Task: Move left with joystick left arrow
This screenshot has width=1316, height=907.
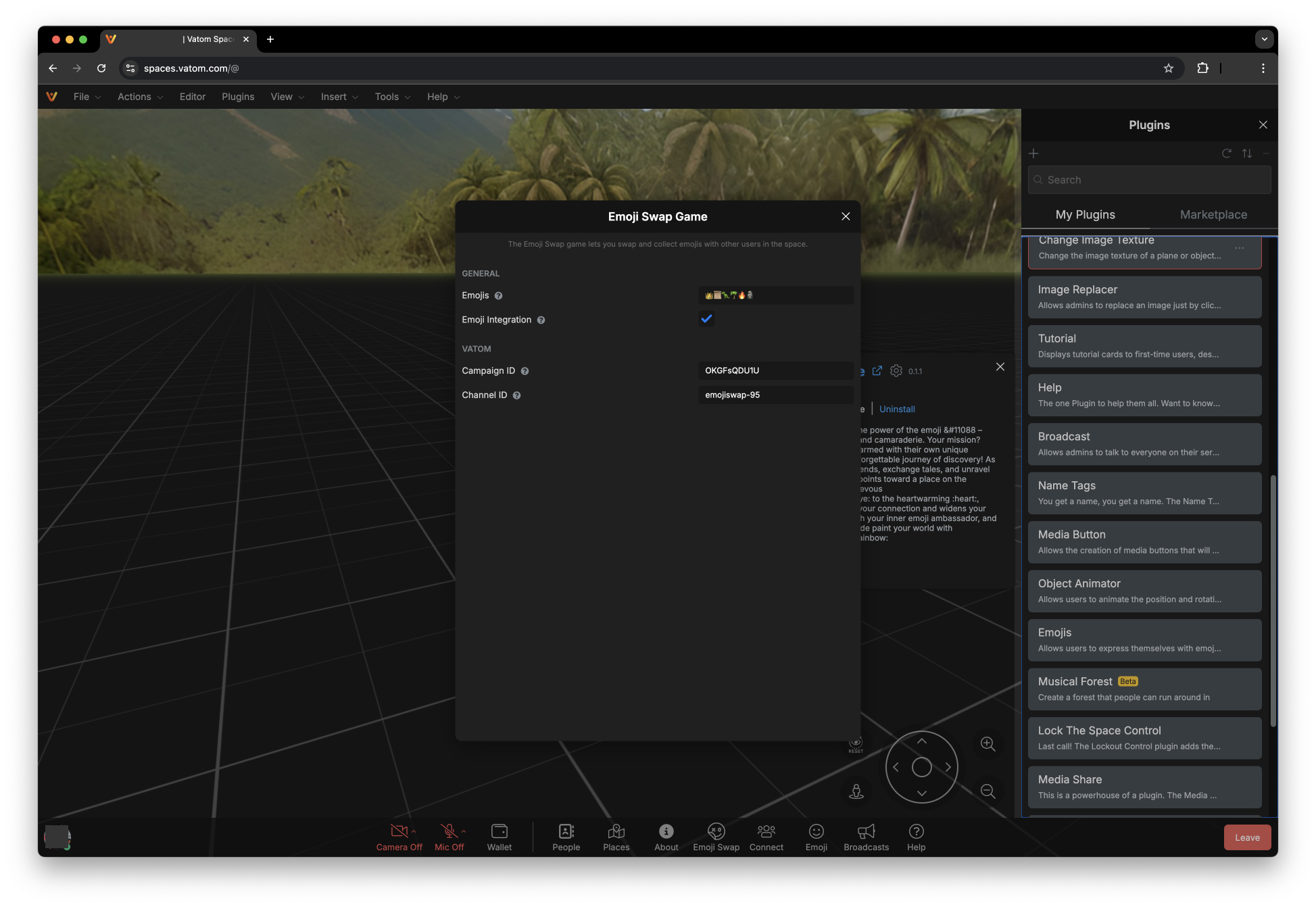Action: (x=896, y=767)
